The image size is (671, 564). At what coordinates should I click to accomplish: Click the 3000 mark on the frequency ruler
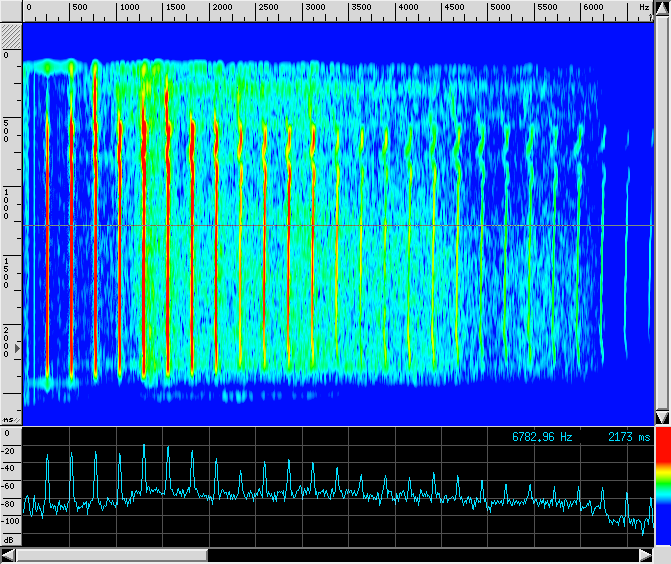pos(315,8)
